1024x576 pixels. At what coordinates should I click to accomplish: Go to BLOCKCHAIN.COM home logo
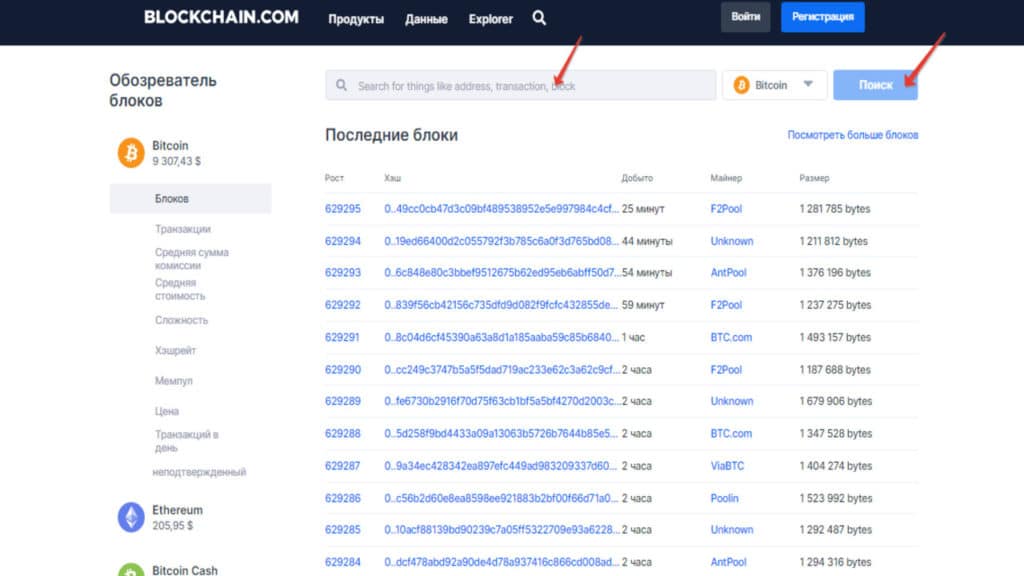tap(221, 18)
